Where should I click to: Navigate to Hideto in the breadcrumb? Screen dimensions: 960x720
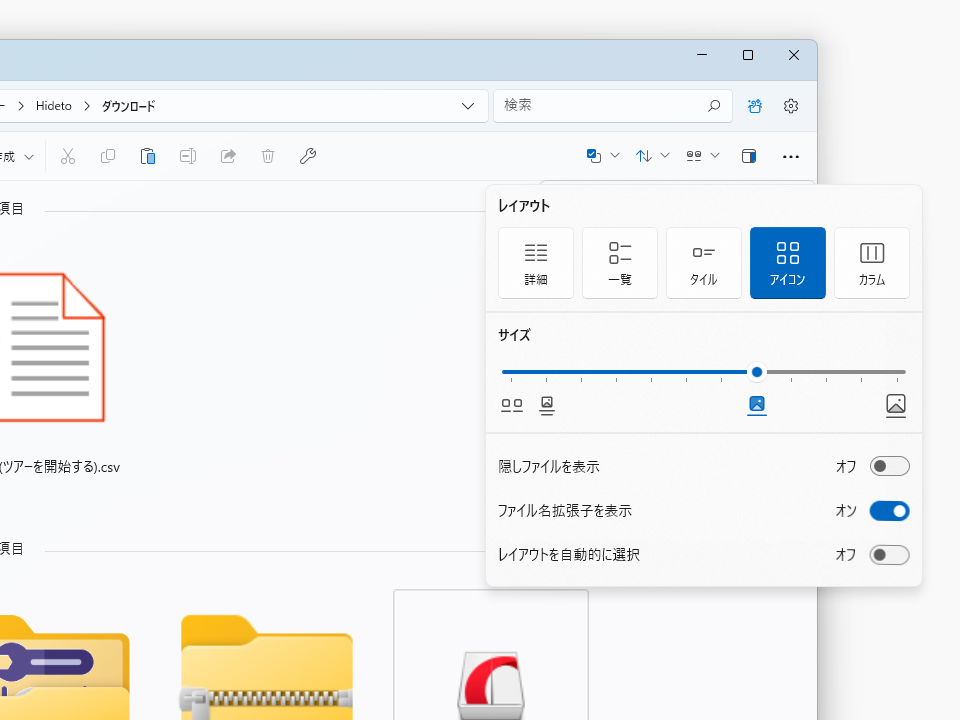53,106
